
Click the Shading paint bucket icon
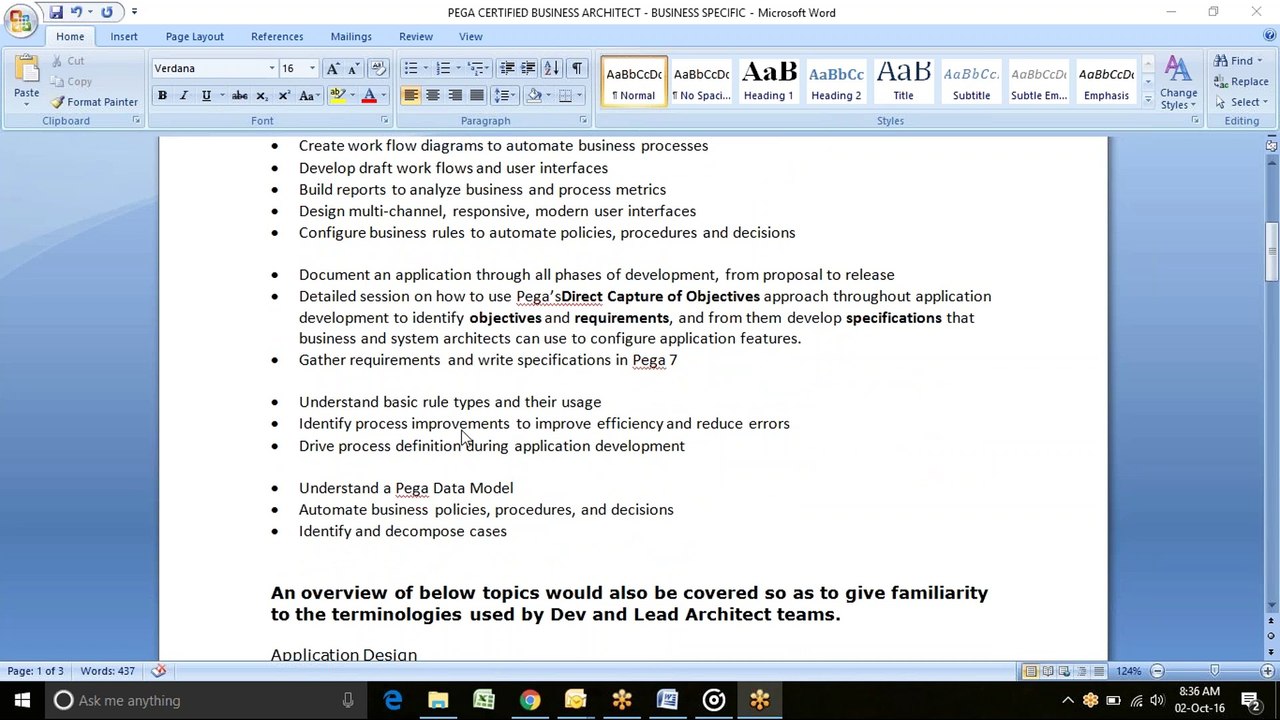point(534,96)
